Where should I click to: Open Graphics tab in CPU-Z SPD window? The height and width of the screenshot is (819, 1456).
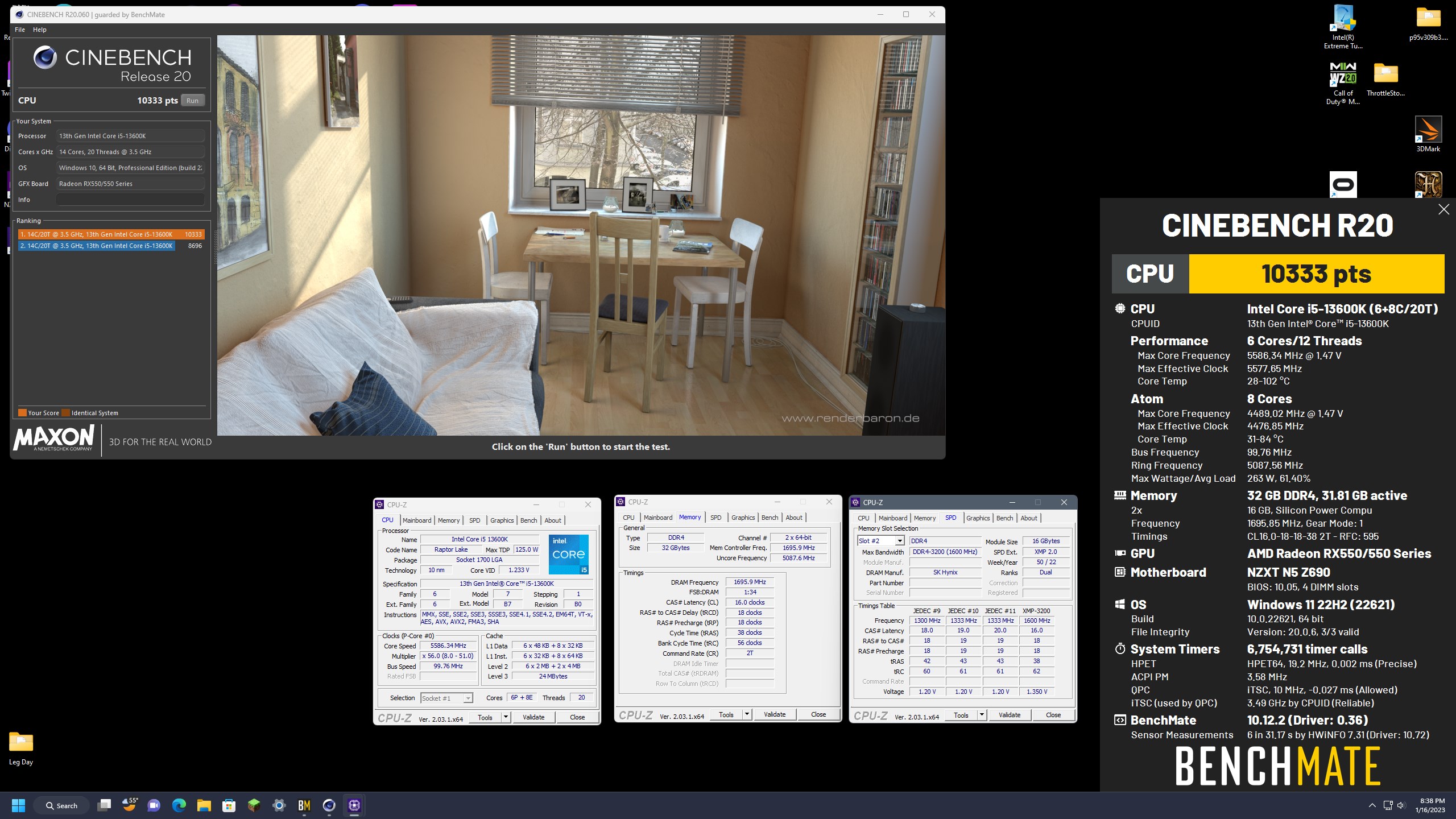pyautogui.click(x=978, y=518)
